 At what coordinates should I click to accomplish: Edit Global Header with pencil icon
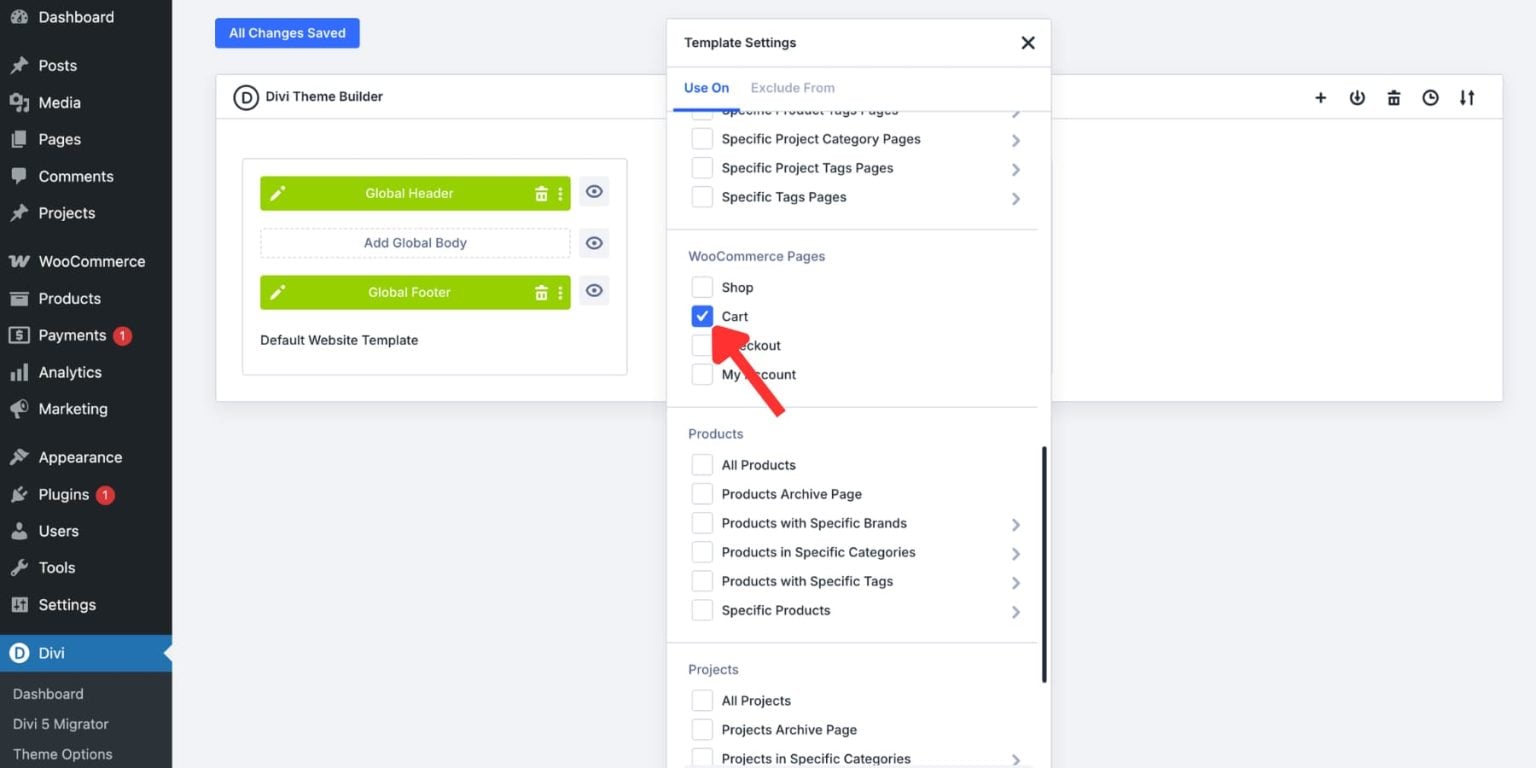click(278, 194)
